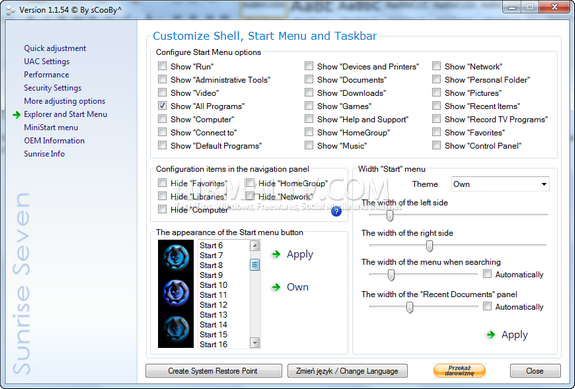Toggle Show "Music" checkbox
The image size is (575, 389).
[x=309, y=145]
